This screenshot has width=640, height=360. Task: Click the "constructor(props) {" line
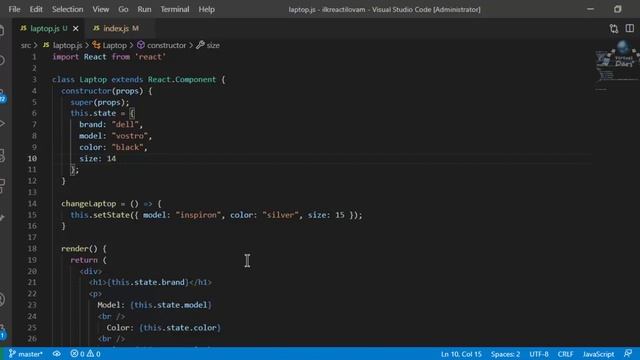point(107,91)
